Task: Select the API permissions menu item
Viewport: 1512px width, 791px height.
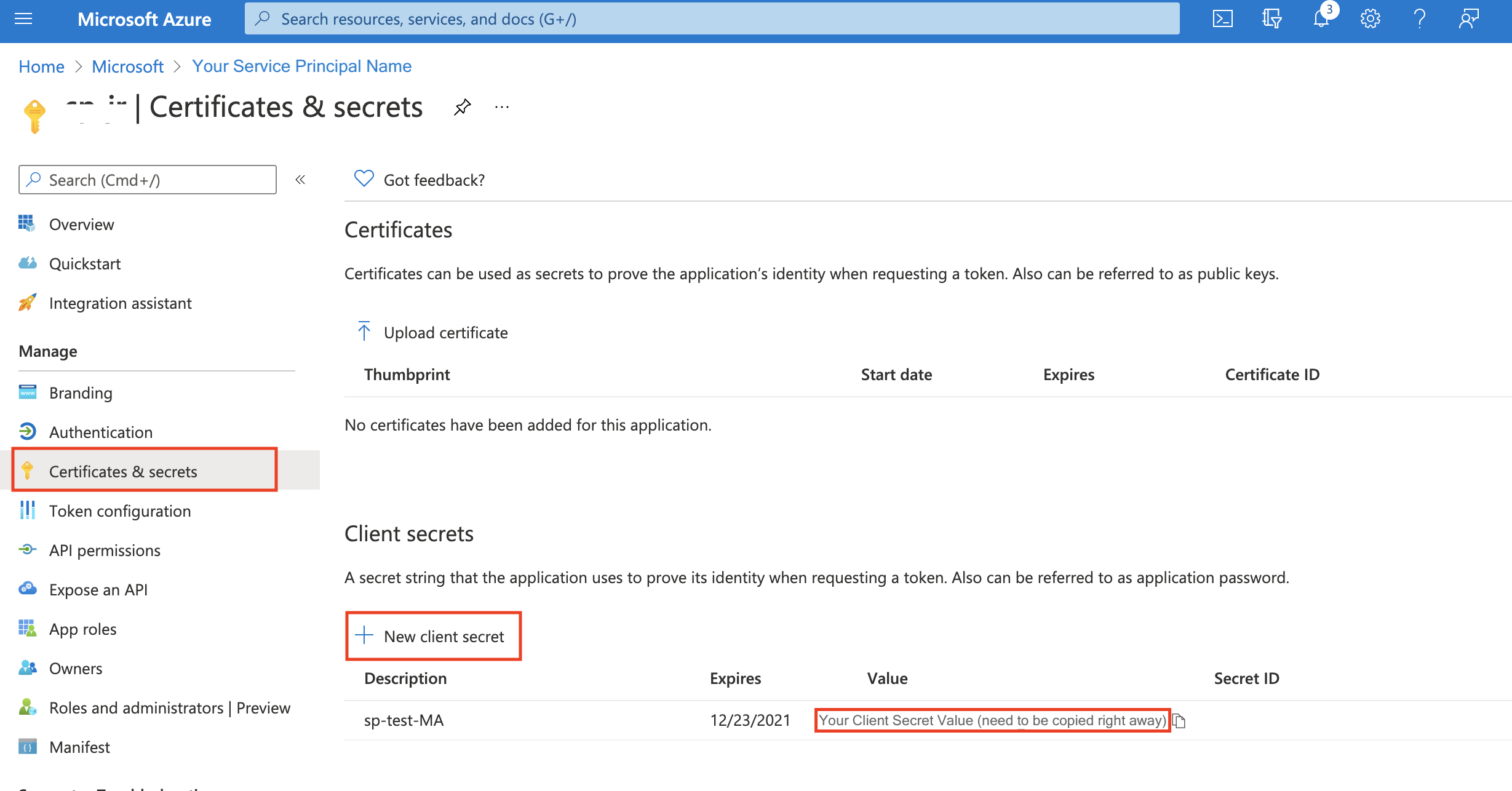Action: click(105, 549)
